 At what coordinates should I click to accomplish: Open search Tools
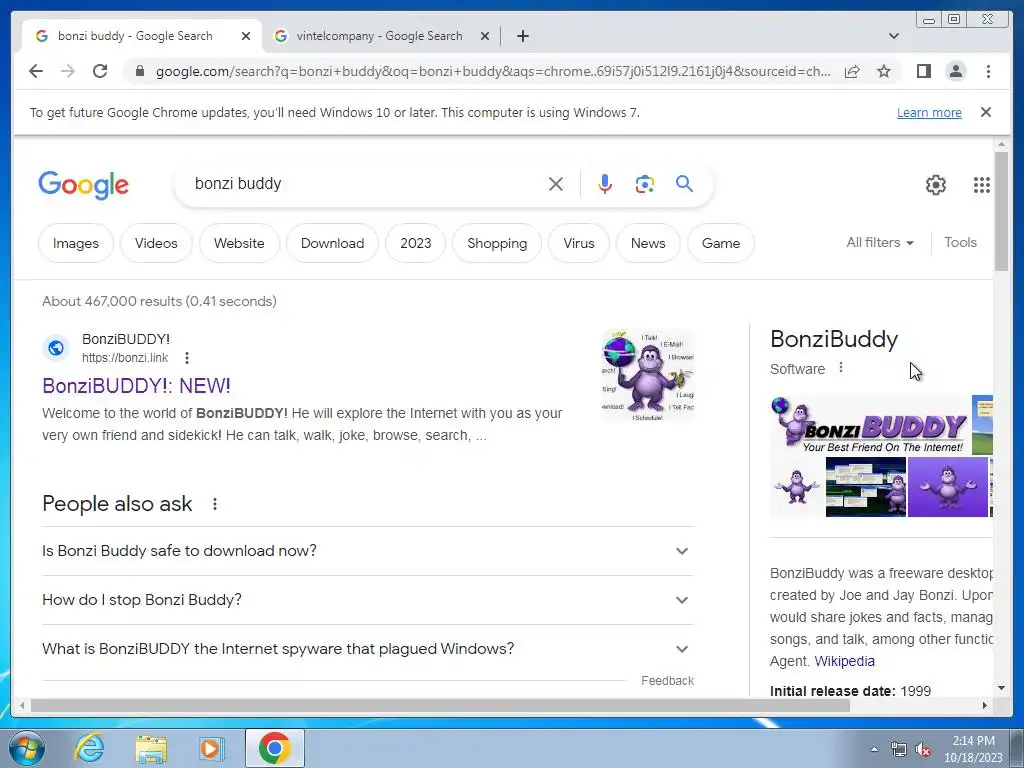pyautogui.click(x=960, y=242)
